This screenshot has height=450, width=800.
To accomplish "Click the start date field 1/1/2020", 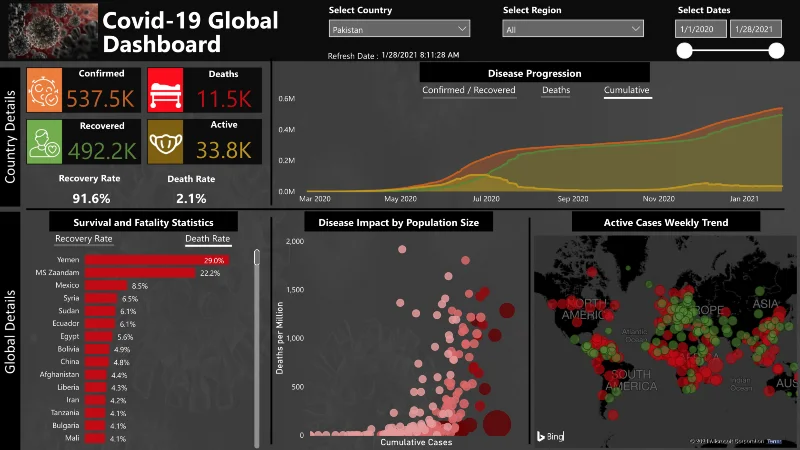I will pos(701,29).
